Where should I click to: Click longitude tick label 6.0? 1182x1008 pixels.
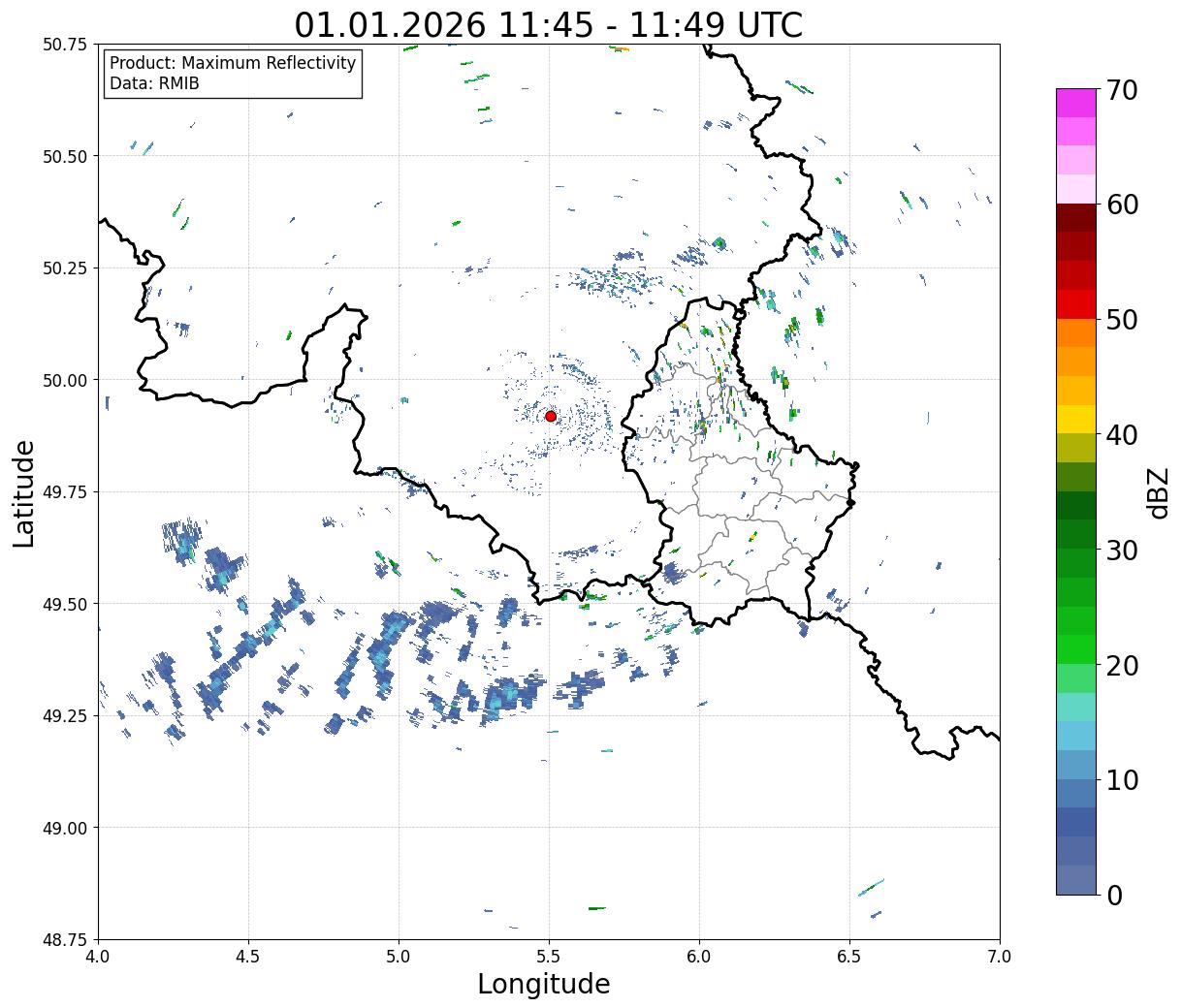pos(699,957)
